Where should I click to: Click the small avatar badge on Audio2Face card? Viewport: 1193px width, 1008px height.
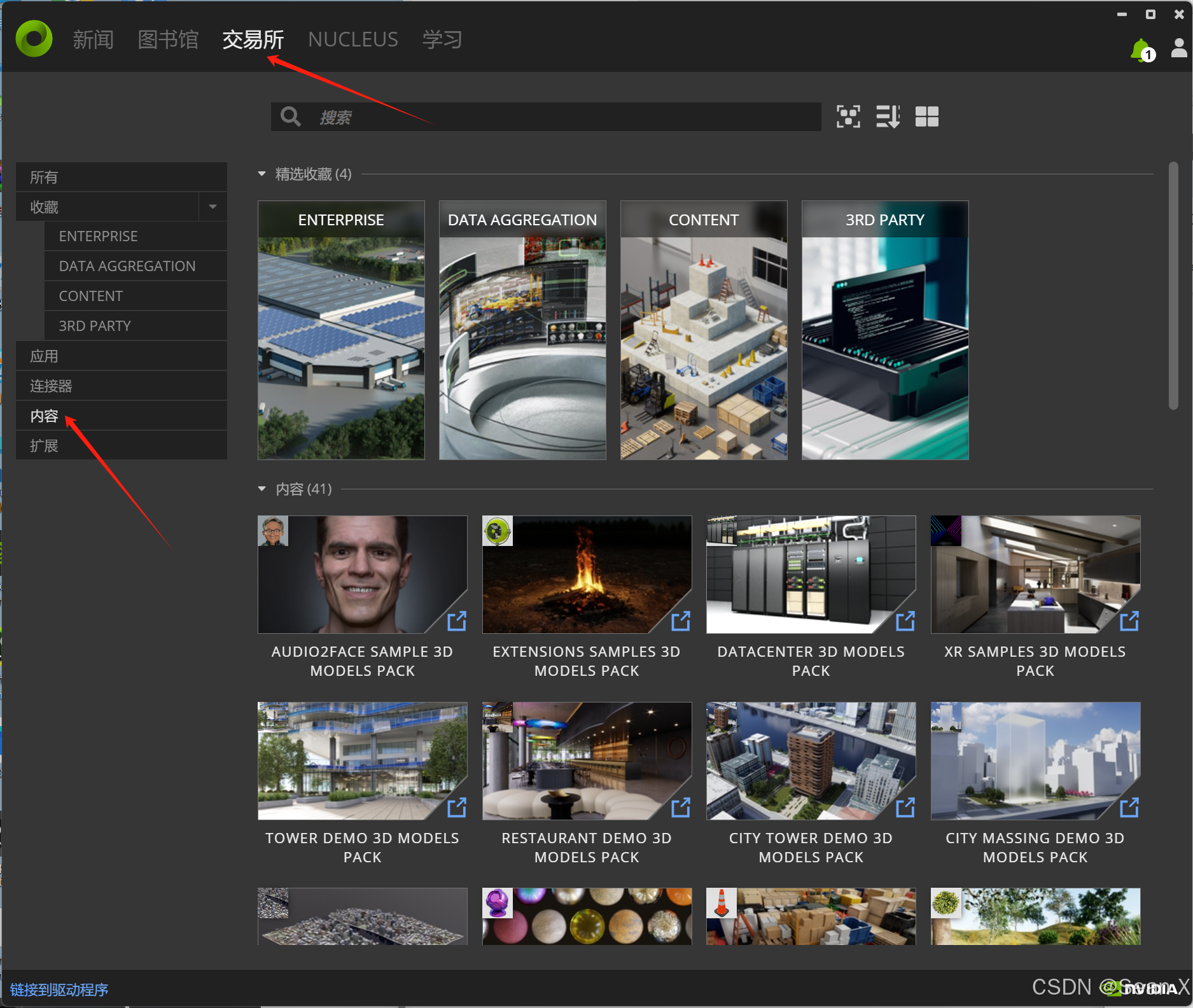[x=273, y=531]
